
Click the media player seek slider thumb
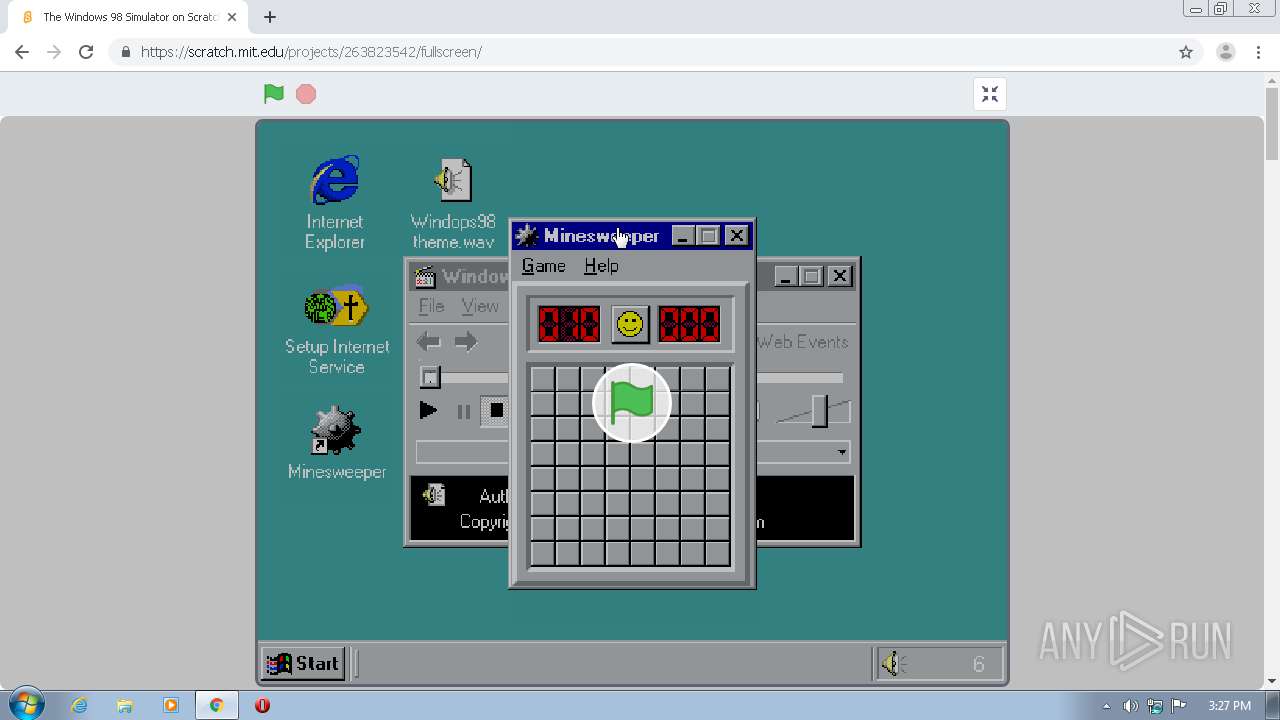(x=430, y=376)
